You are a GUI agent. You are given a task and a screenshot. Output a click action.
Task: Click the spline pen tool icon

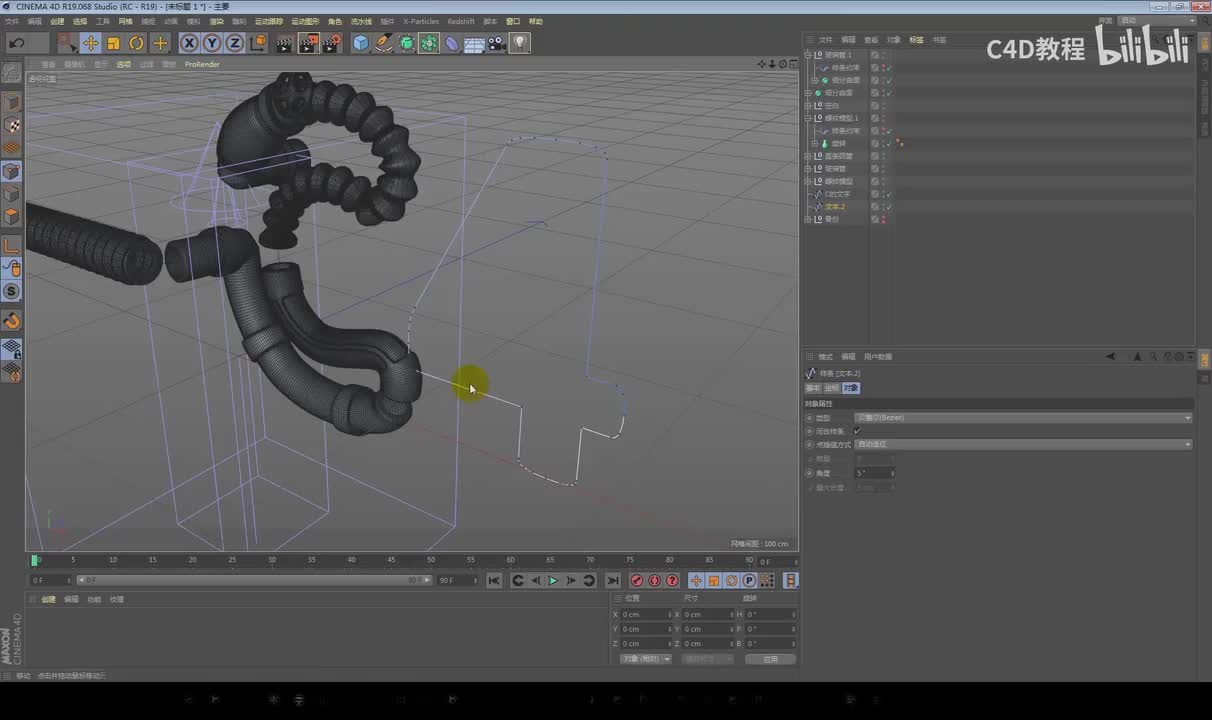click(383, 43)
